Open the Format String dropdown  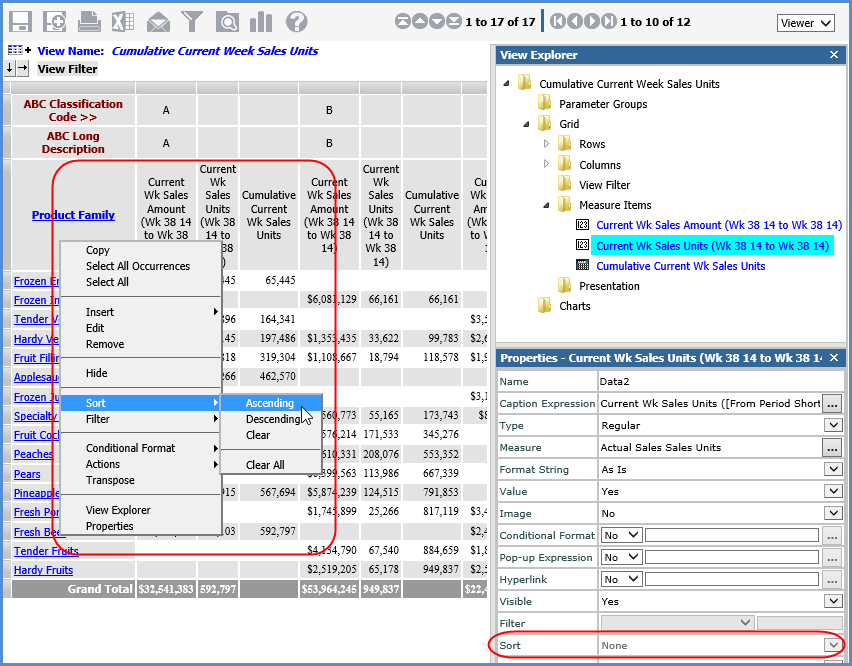pos(832,469)
